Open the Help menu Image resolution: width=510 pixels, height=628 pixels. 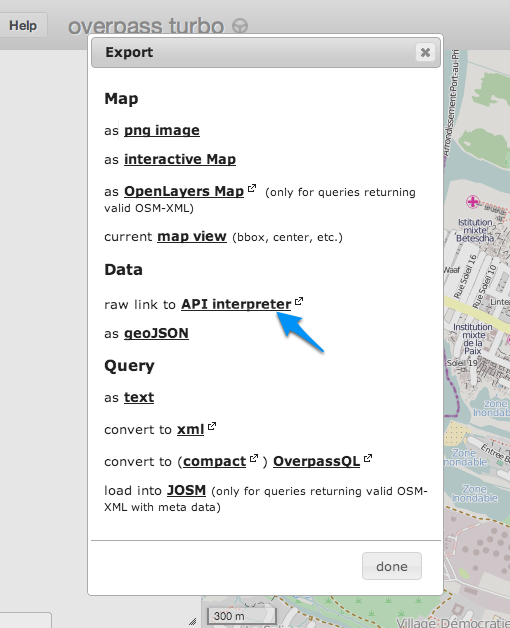pos(23,25)
